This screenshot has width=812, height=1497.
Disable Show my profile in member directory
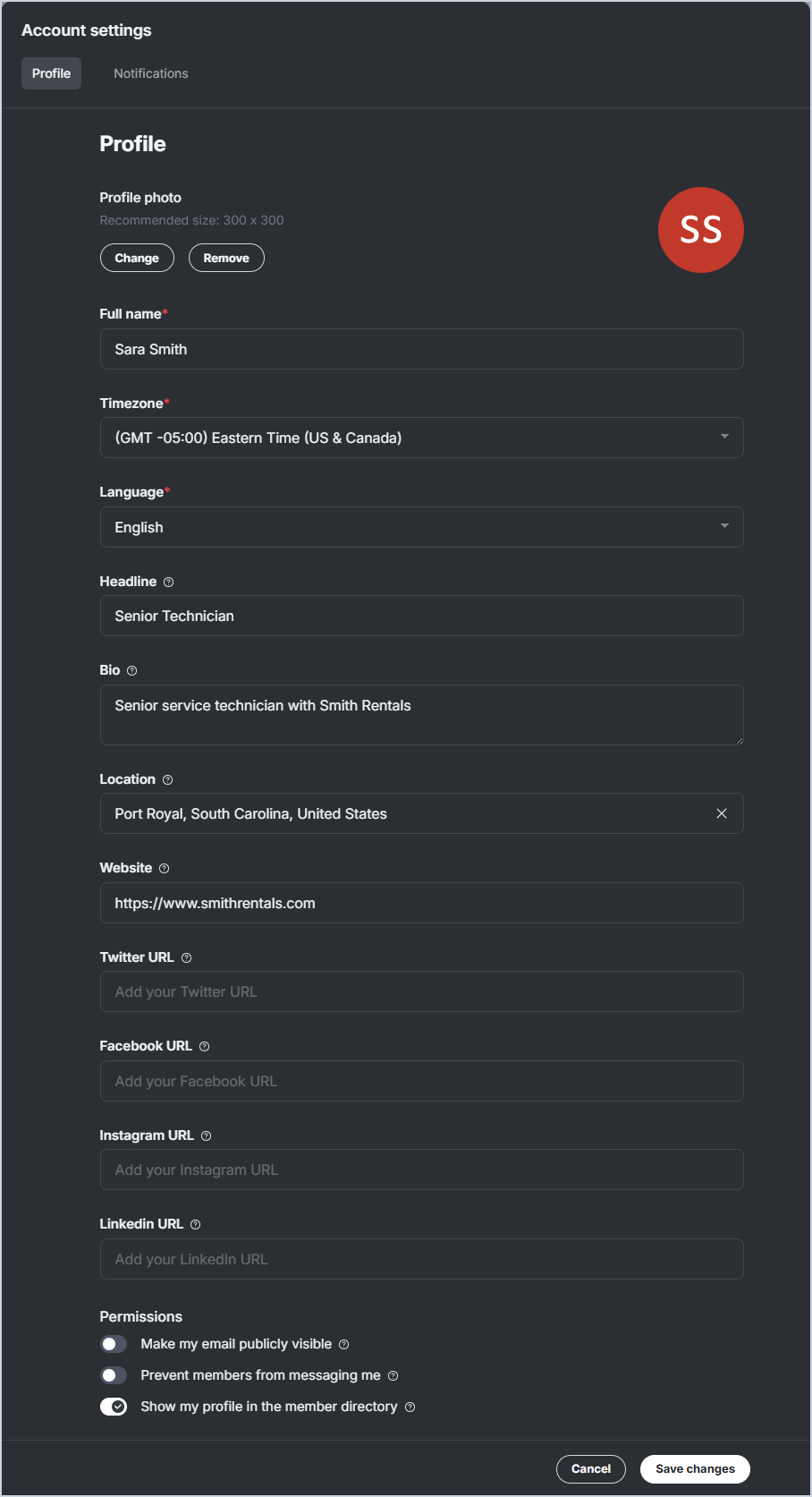pyautogui.click(x=114, y=1407)
